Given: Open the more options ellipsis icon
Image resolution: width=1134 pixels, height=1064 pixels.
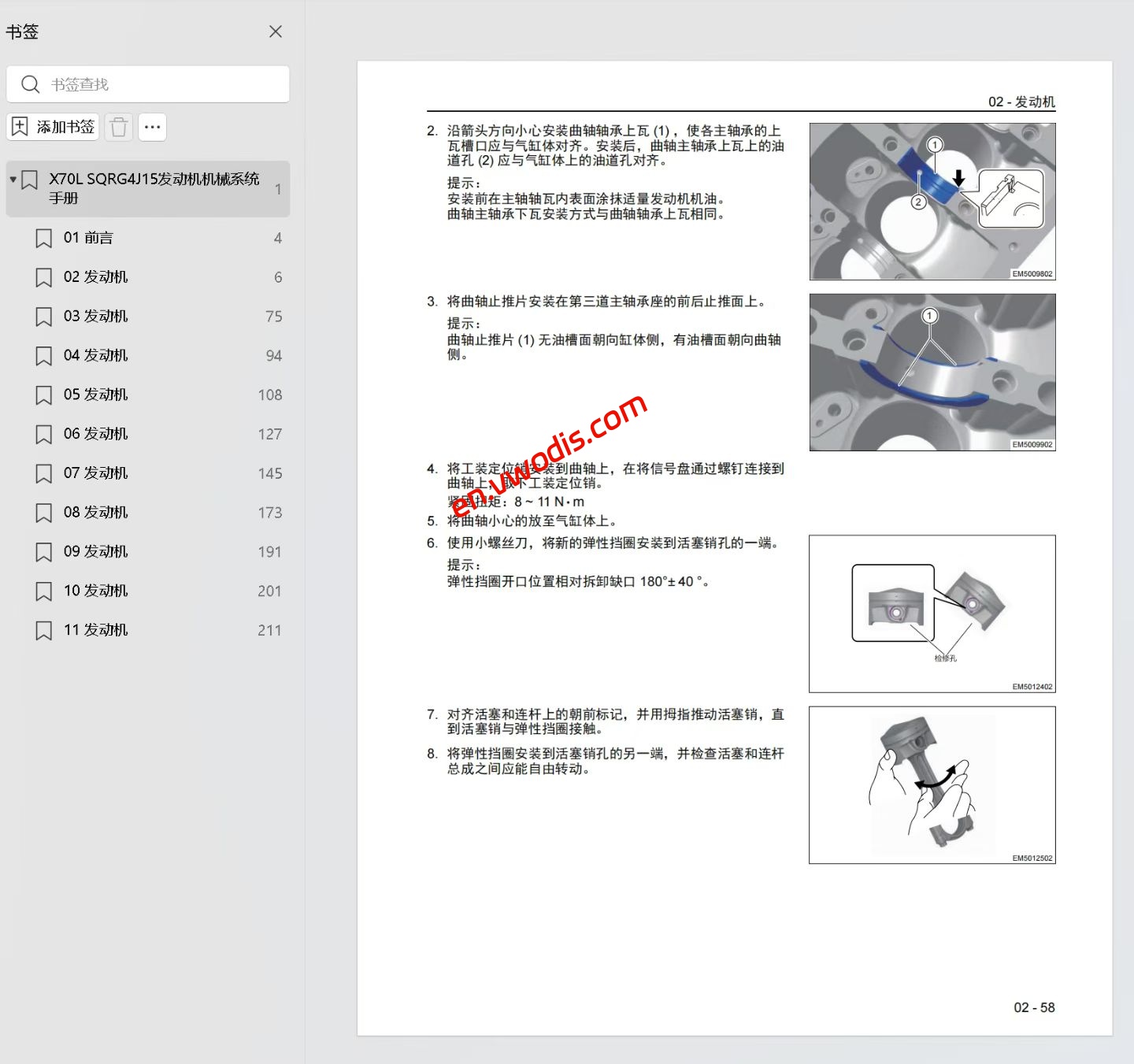Looking at the screenshot, I should pyautogui.click(x=152, y=126).
